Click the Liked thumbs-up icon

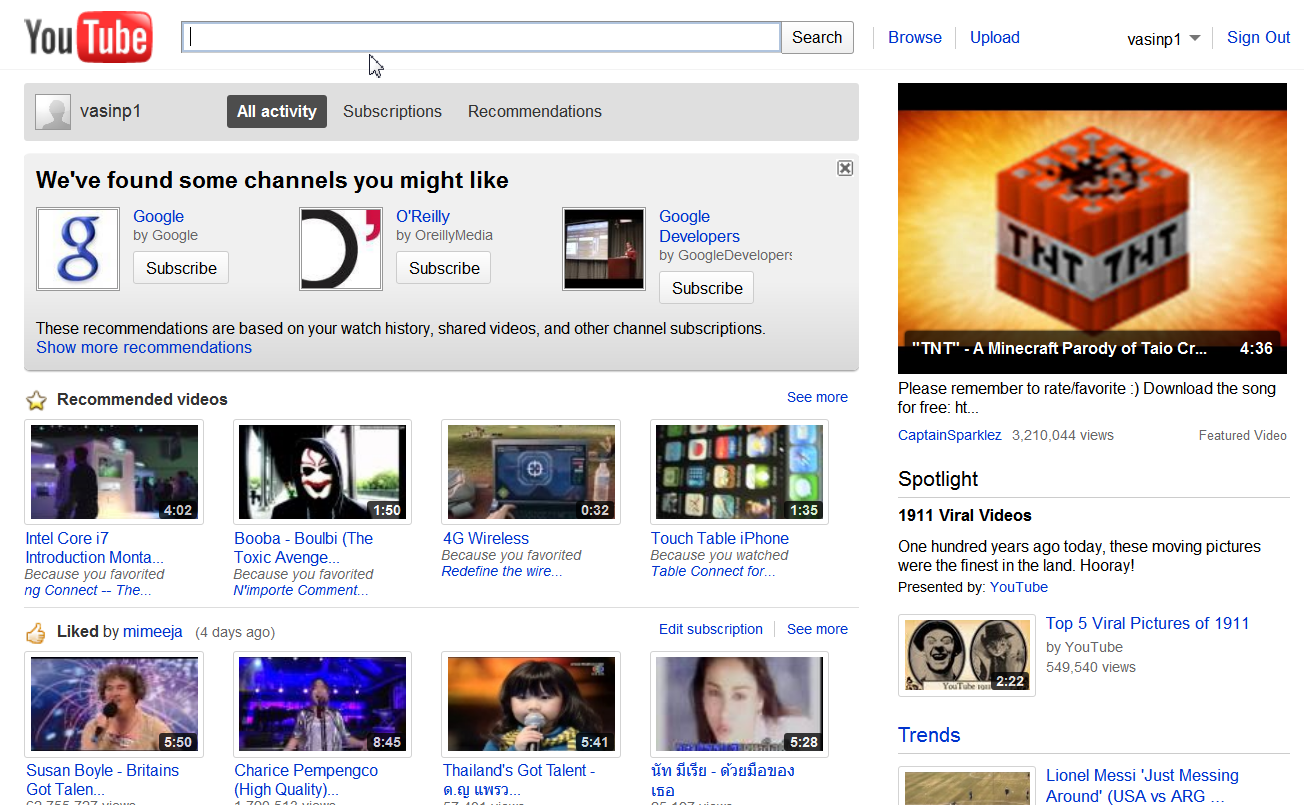36,632
